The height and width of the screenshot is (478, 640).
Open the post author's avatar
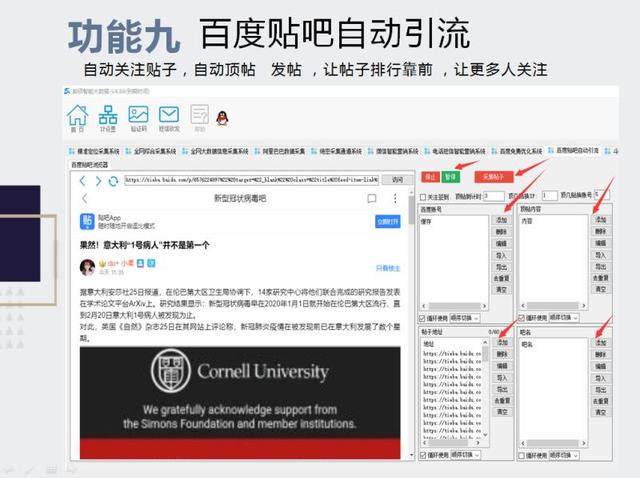pyautogui.click(x=87, y=267)
